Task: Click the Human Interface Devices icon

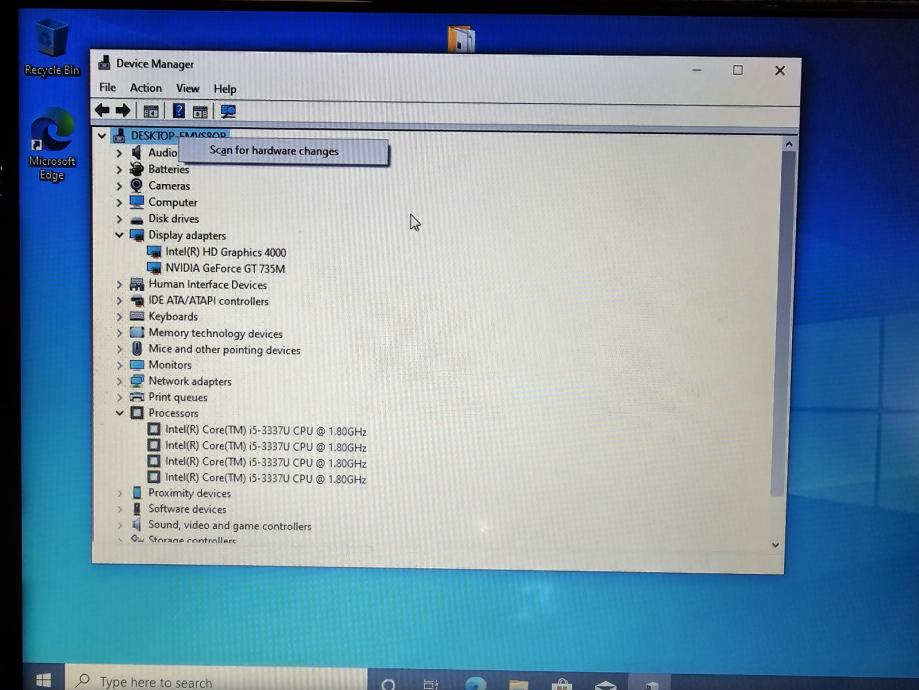Action: pos(137,284)
